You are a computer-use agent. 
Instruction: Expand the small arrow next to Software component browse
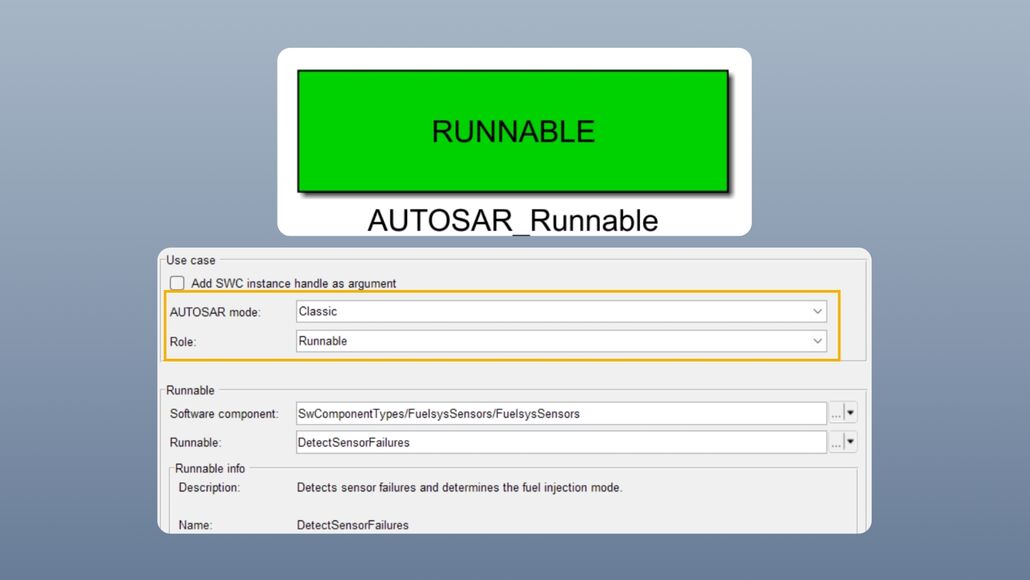click(851, 413)
